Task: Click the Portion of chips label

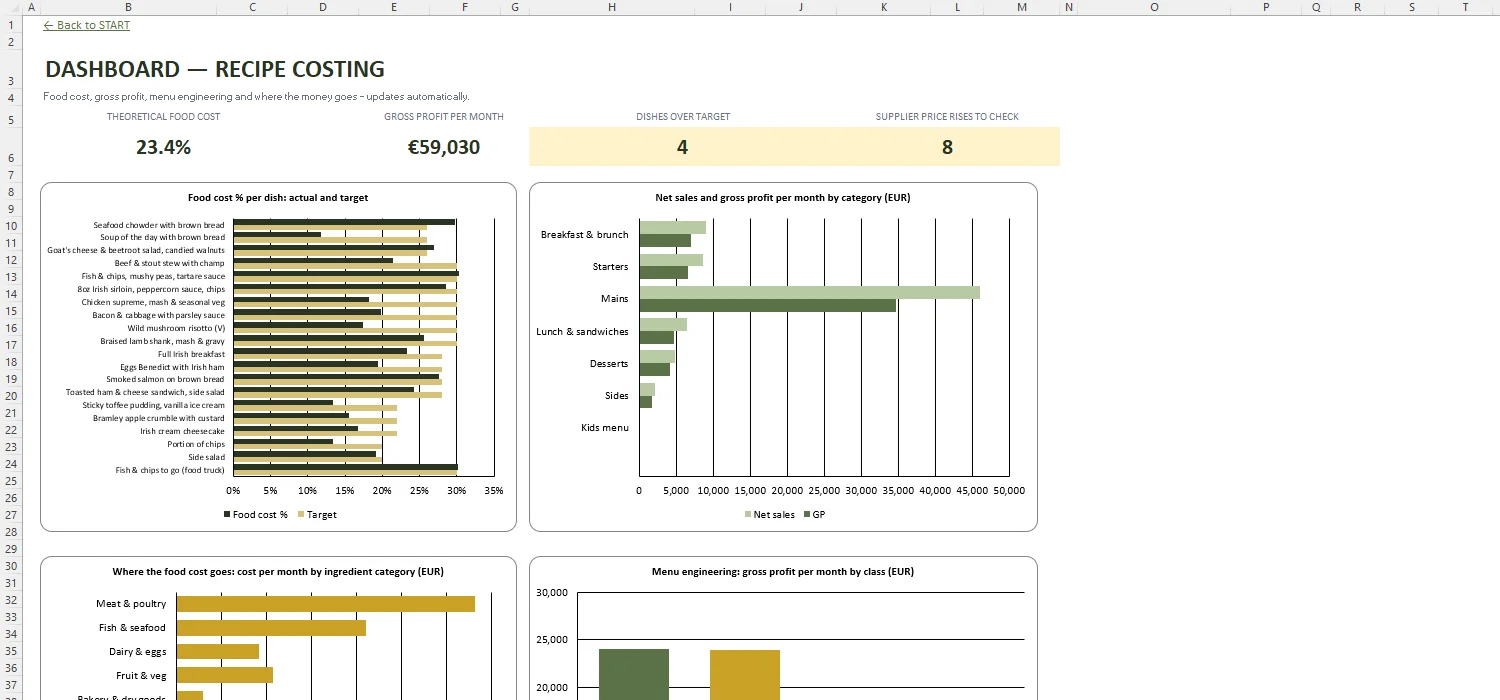Action: tap(196, 444)
